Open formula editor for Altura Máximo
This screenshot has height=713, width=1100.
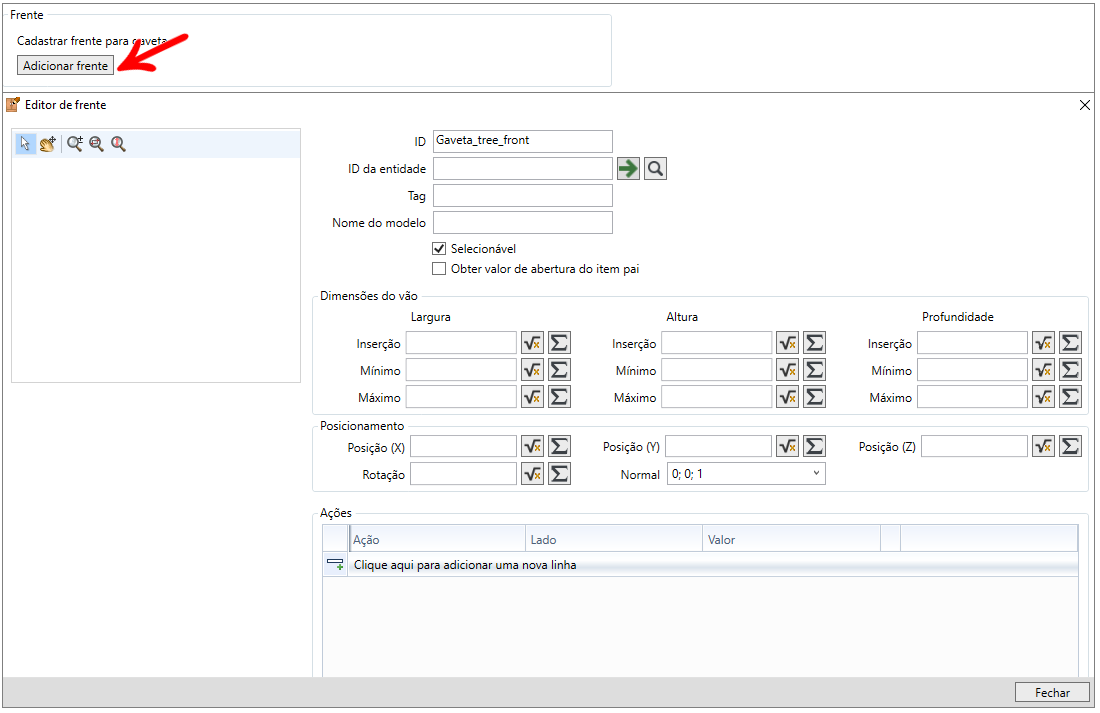pyautogui.click(x=788, y=397)
